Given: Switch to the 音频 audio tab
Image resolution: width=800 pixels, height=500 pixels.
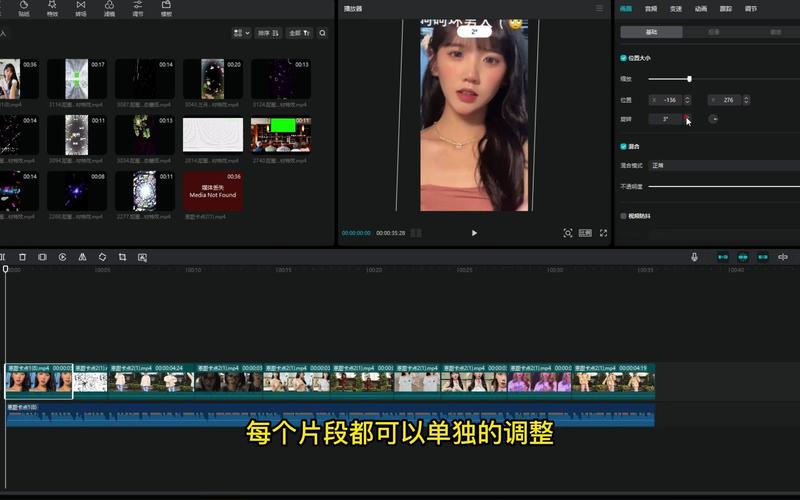Looking at the screenshot, I should click(x=651, y=9).
